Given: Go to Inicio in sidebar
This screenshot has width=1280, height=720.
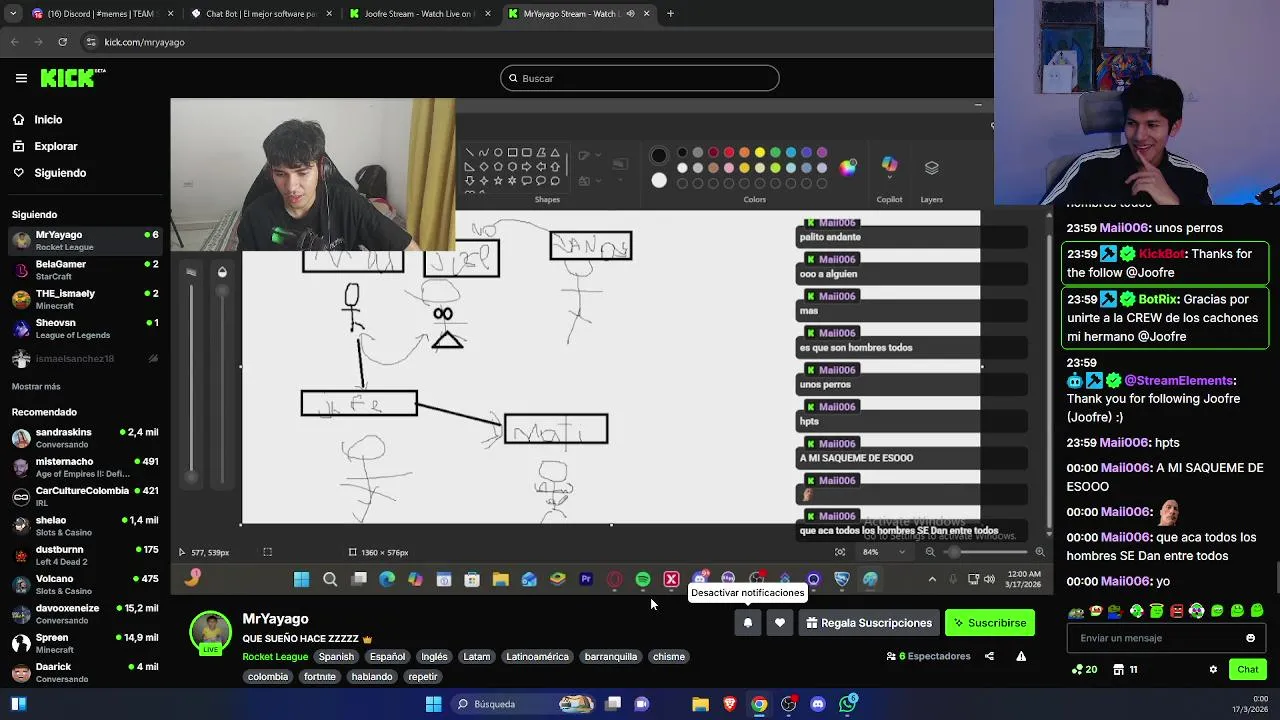Looking at the screenshot, I should click(48, 120).
